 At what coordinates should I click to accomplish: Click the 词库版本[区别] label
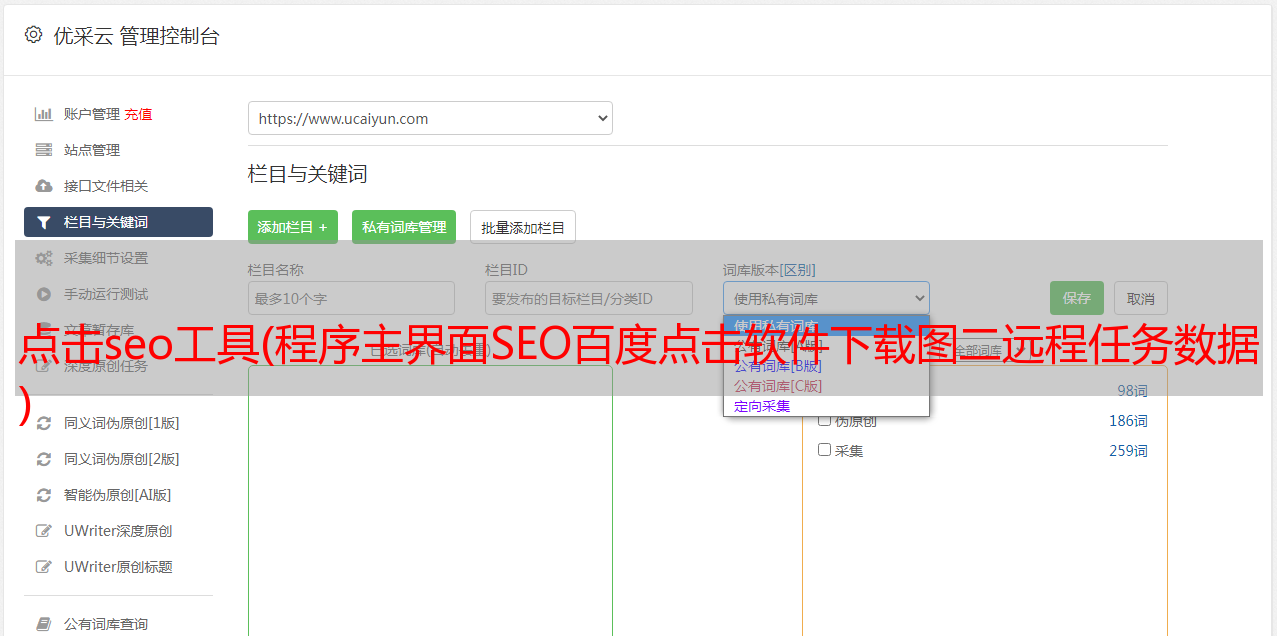(769, 270)
